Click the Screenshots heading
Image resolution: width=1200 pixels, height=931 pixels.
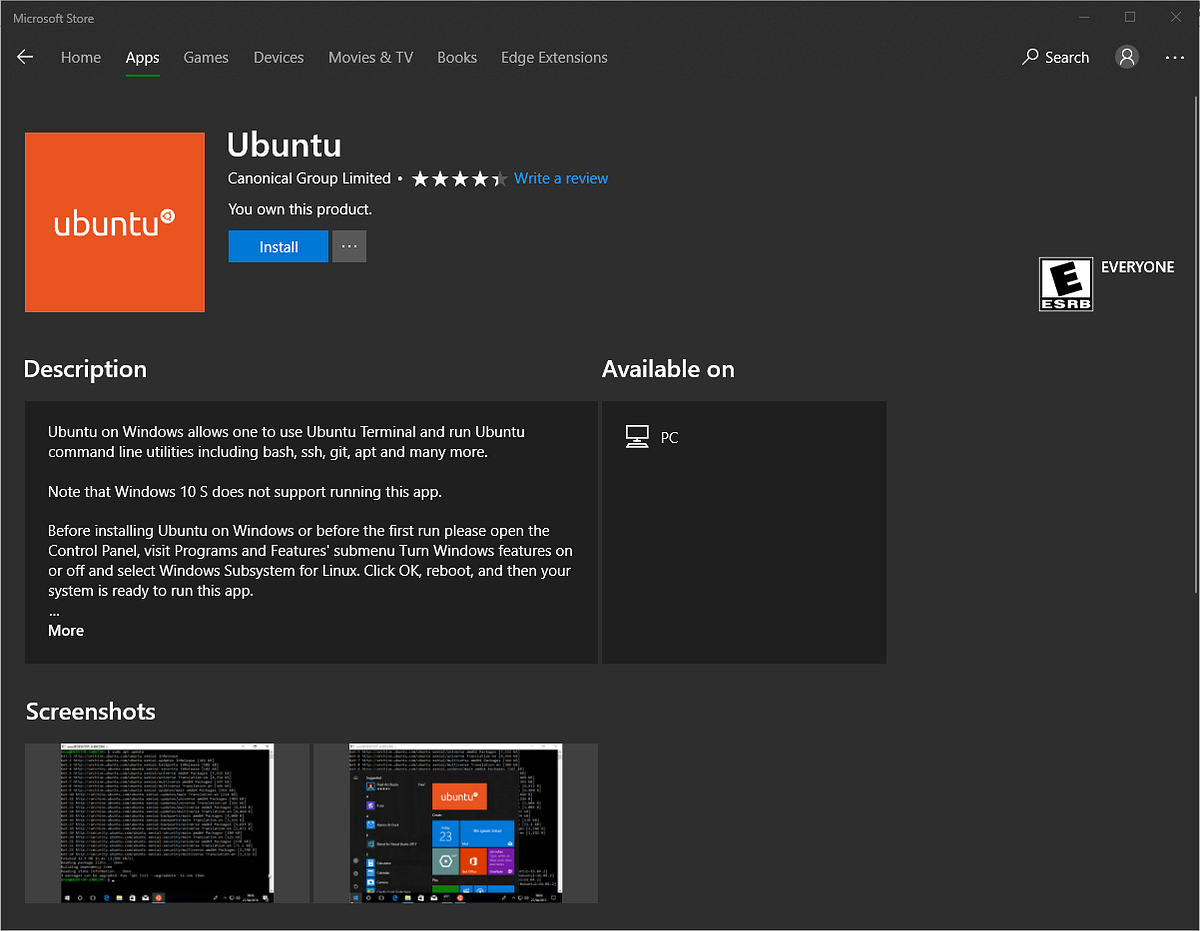(90, 711)
